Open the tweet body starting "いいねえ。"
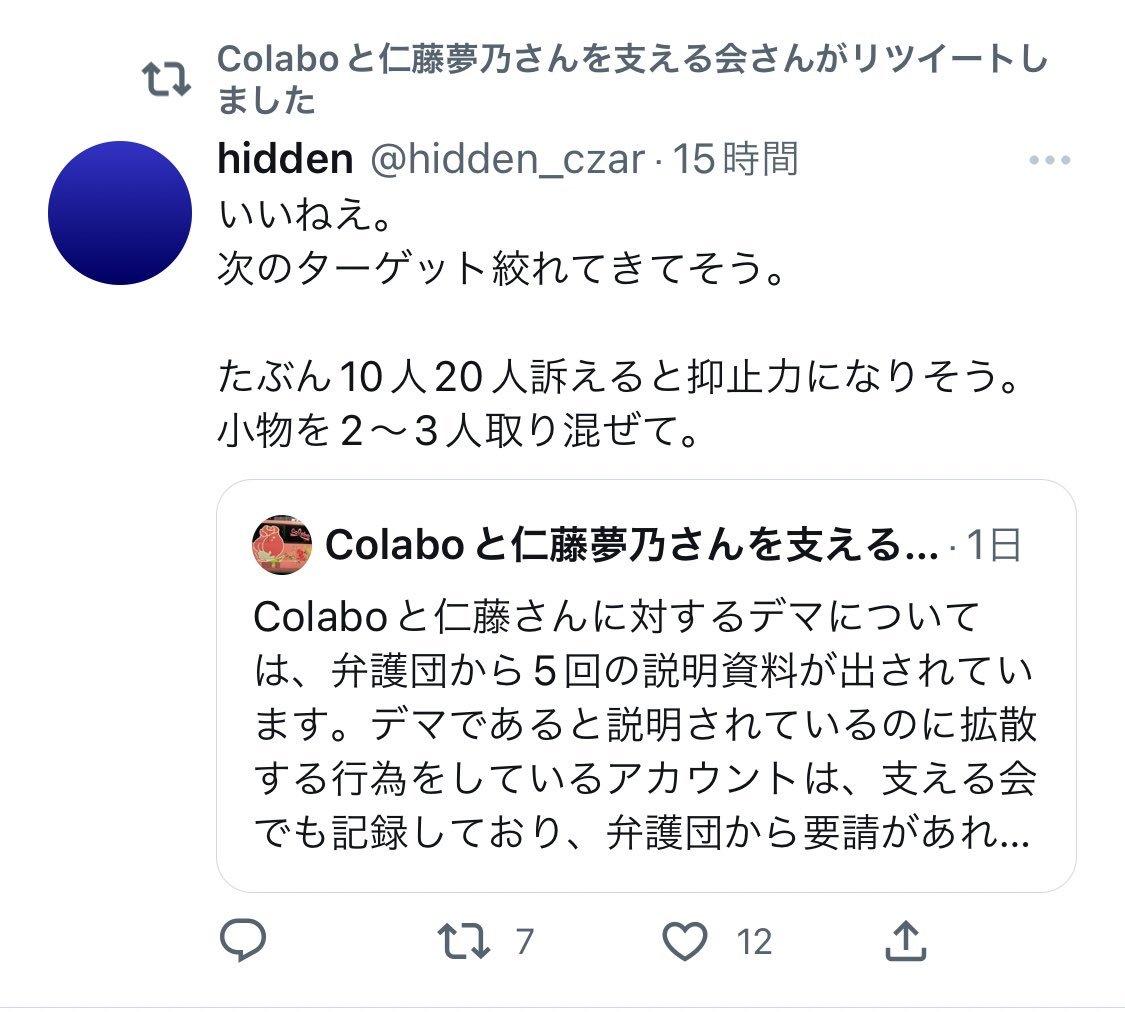The height and width of the screenshot is (1012, 1125). click(618, 322)
